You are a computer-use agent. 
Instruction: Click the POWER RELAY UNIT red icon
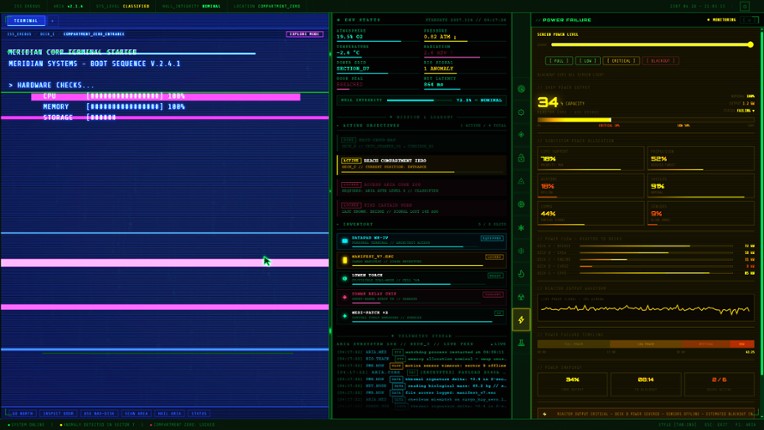[x=344, y=297]
